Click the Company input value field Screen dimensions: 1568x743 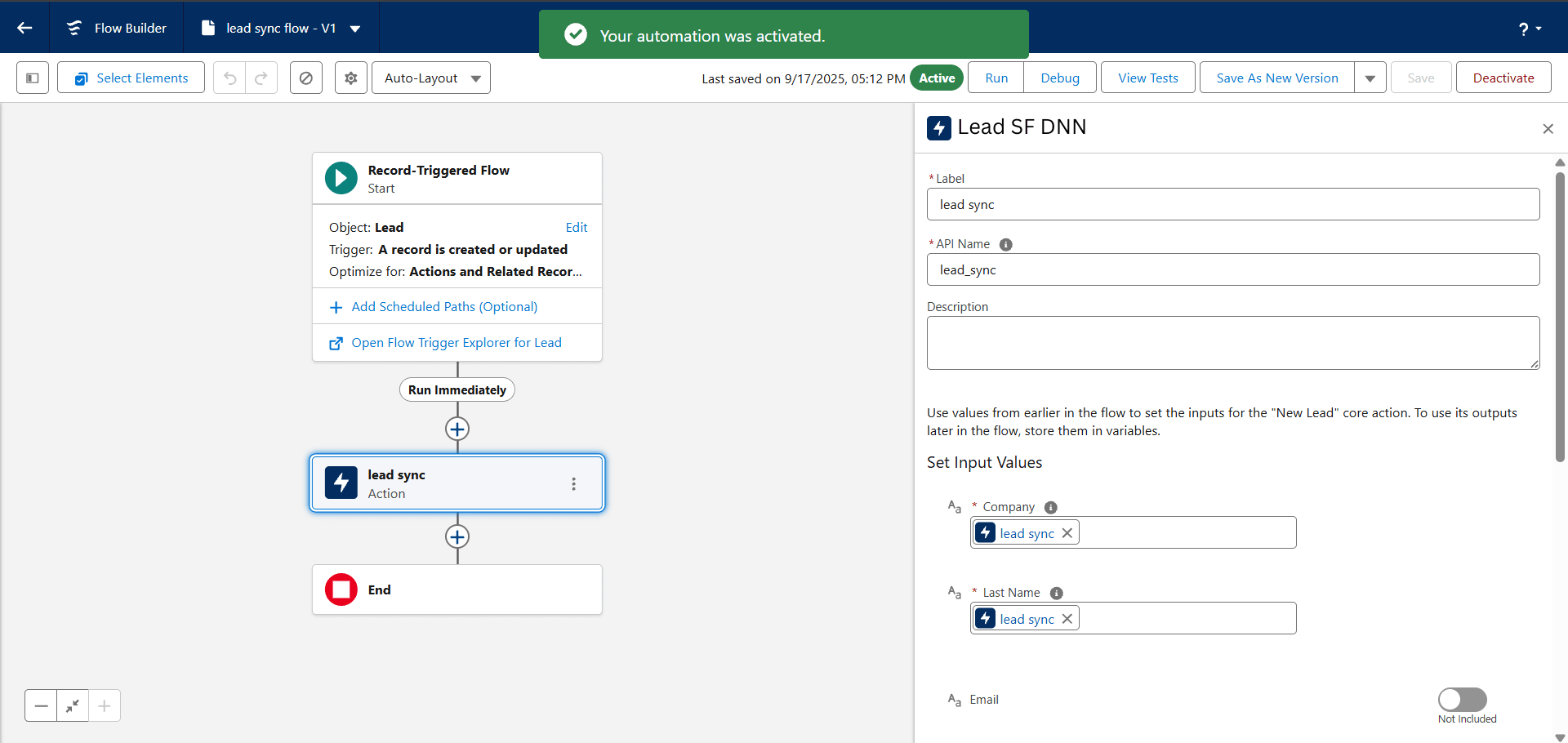1134,532
